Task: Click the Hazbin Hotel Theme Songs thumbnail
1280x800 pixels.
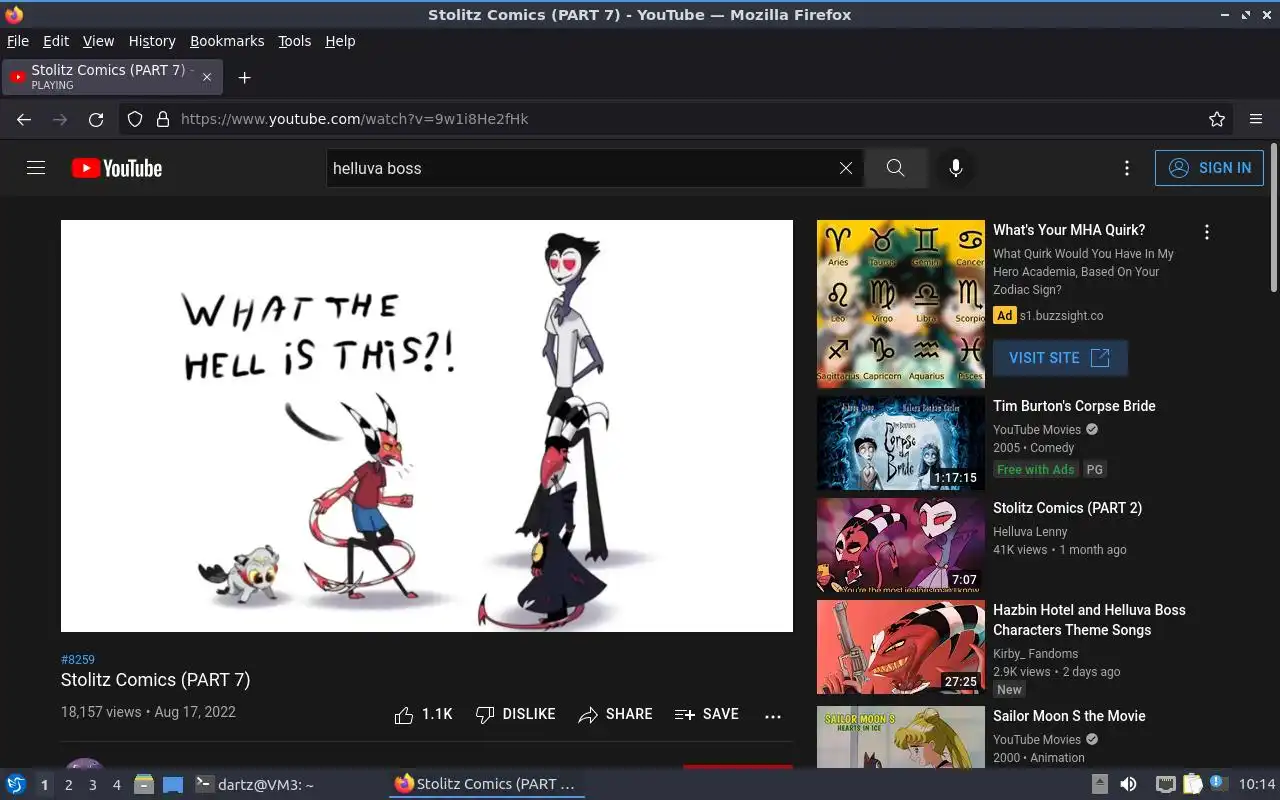Action: pyautogui.click(x=901, y=647)
